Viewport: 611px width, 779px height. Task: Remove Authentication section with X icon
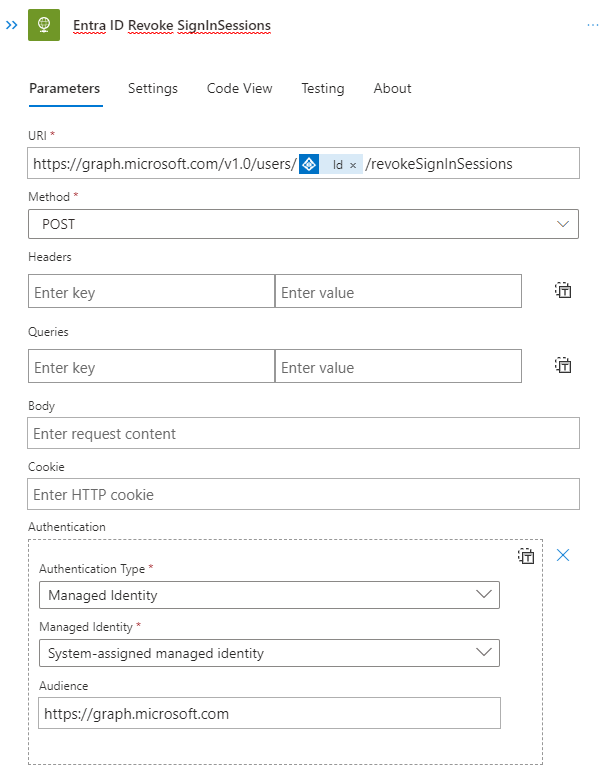coord(563,555)
